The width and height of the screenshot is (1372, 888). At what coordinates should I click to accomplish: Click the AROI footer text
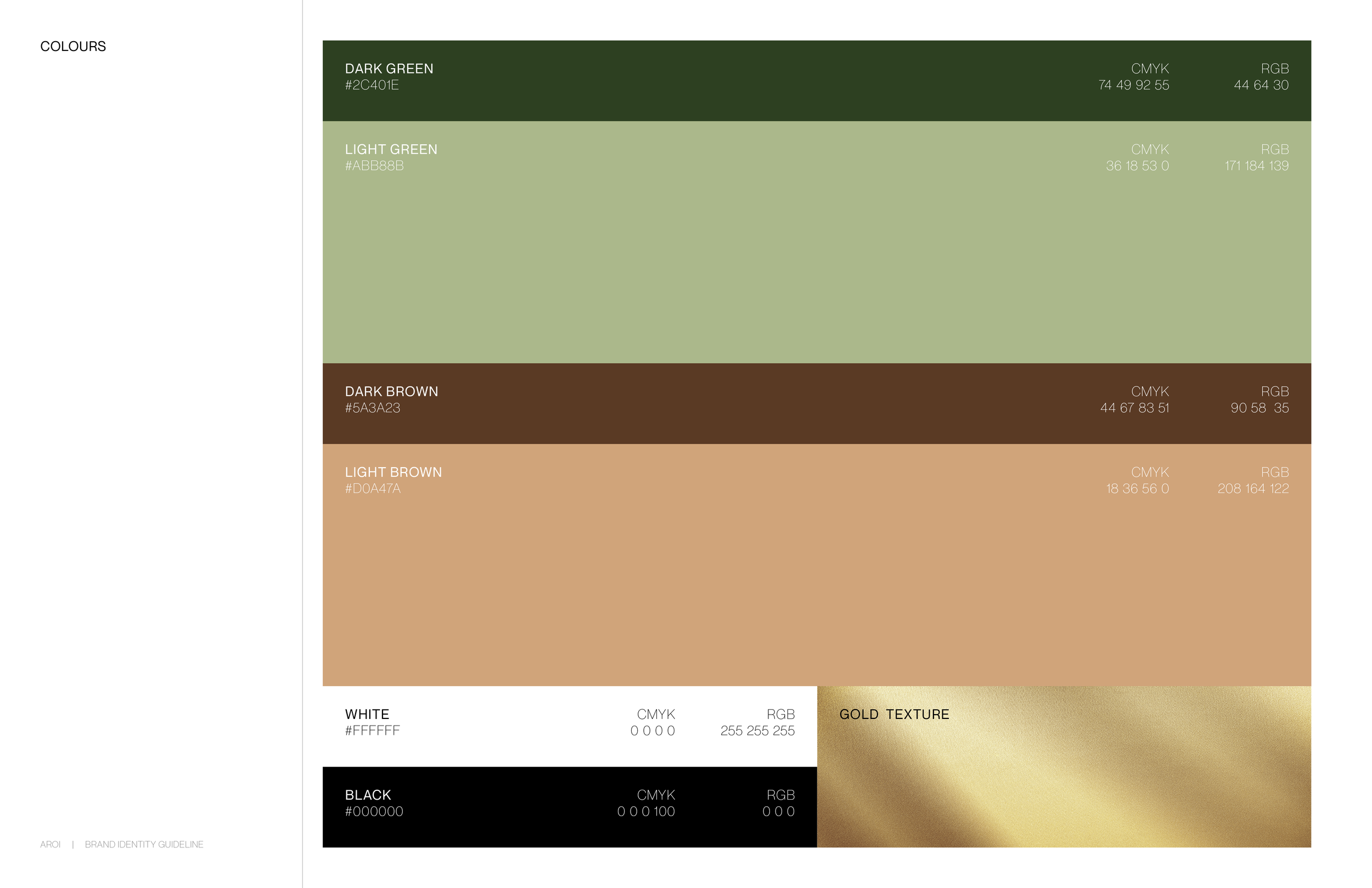pos(50,844)
